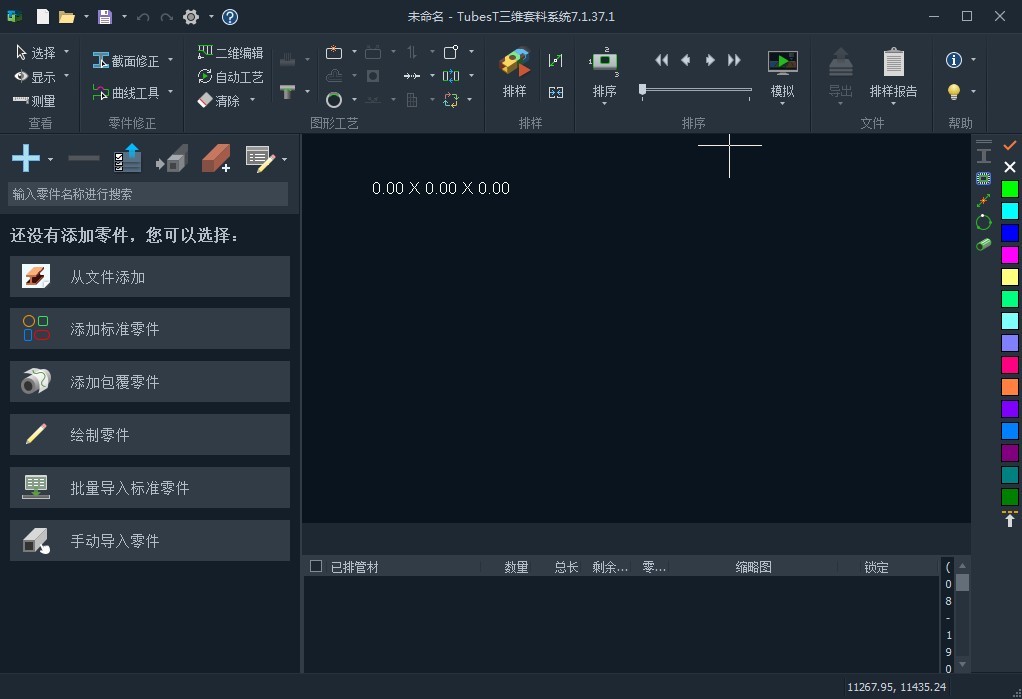Viewport: 1022px width, 699px height.
Task: Check the 已排管材 header checkbox
Action: pos(317,566)
